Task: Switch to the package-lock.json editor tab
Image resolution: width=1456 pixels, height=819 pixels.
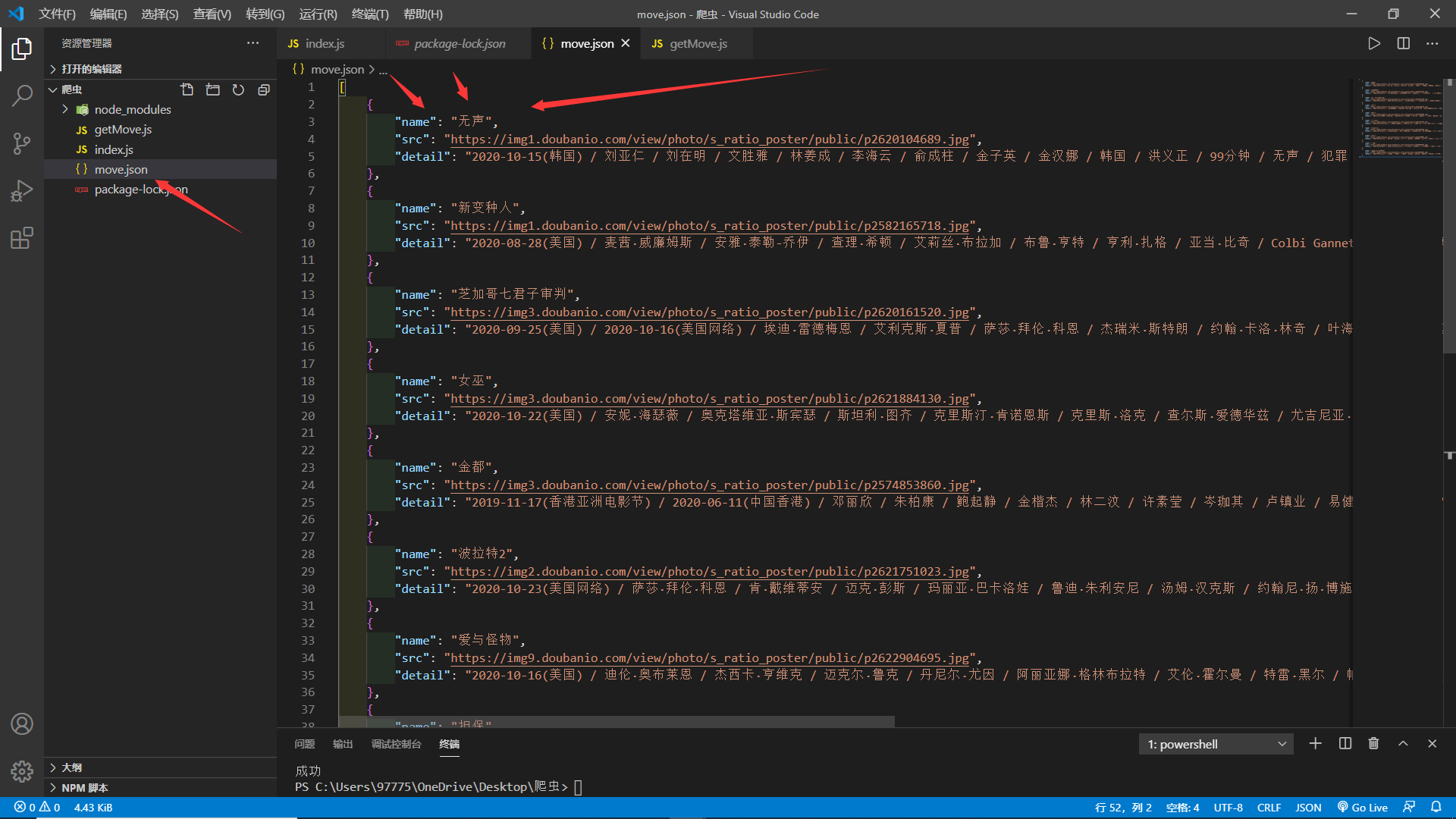Action: point(458,43)
